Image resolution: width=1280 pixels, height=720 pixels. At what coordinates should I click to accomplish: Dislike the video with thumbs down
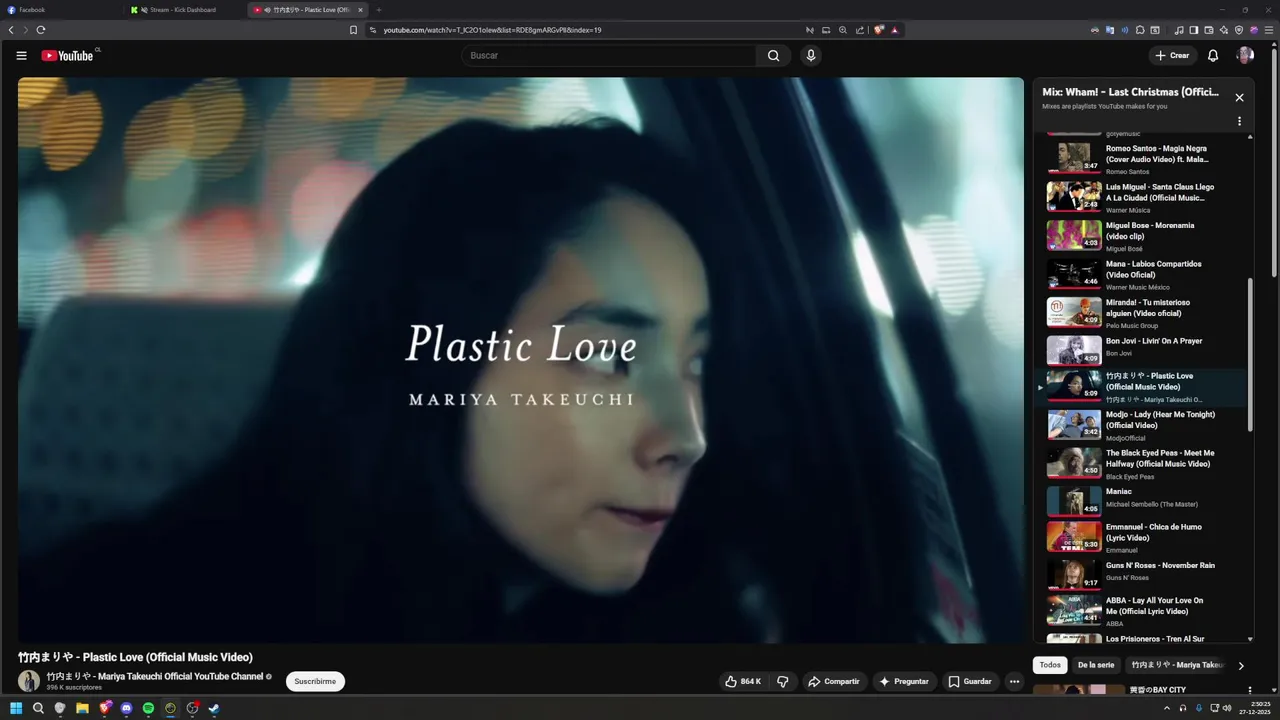783,682
